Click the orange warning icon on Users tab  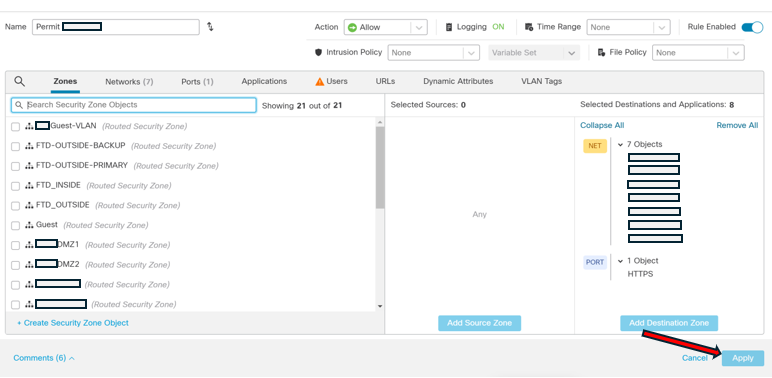pos(320,82)
